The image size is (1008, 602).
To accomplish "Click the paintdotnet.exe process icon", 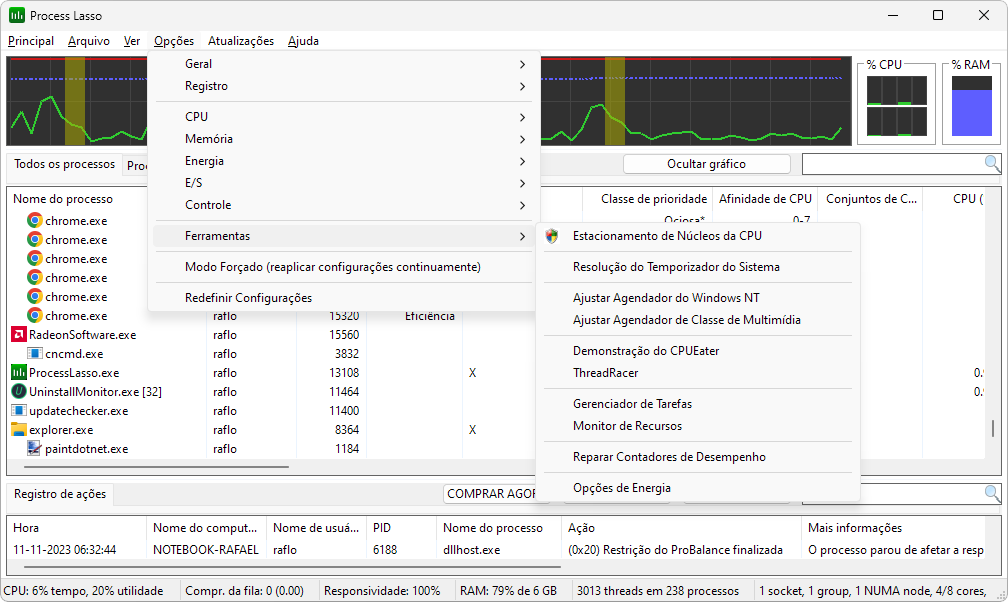I will (35, 448).
